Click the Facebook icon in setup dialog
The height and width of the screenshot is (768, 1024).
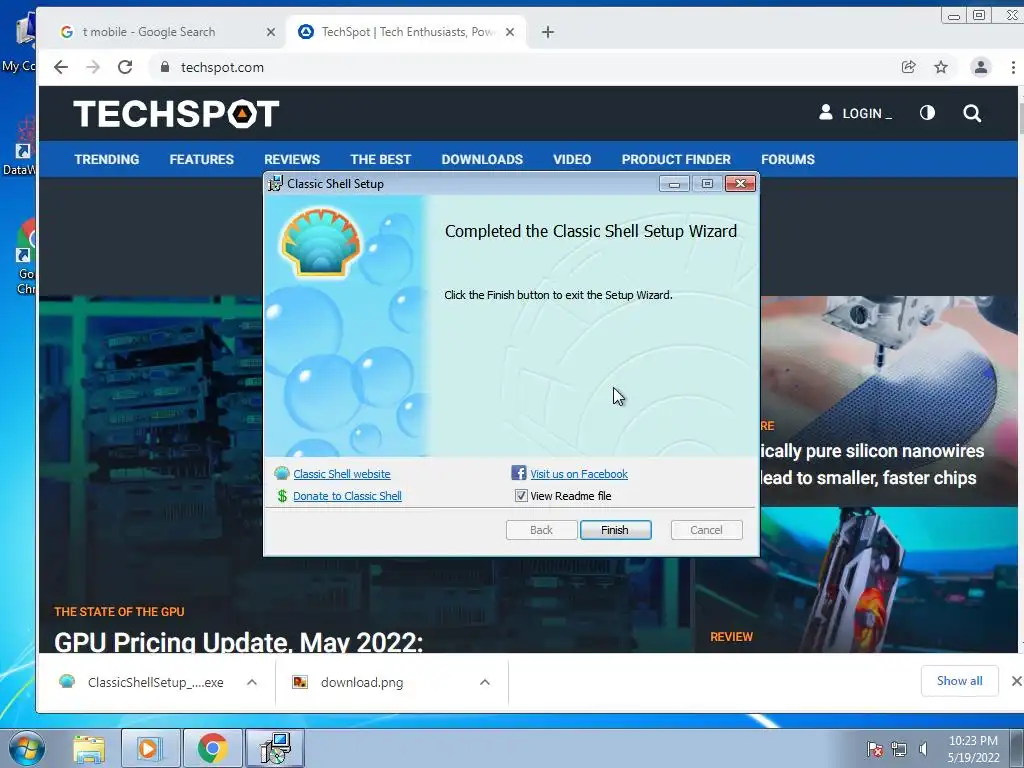pyautogui.click(x=519, y=473)
